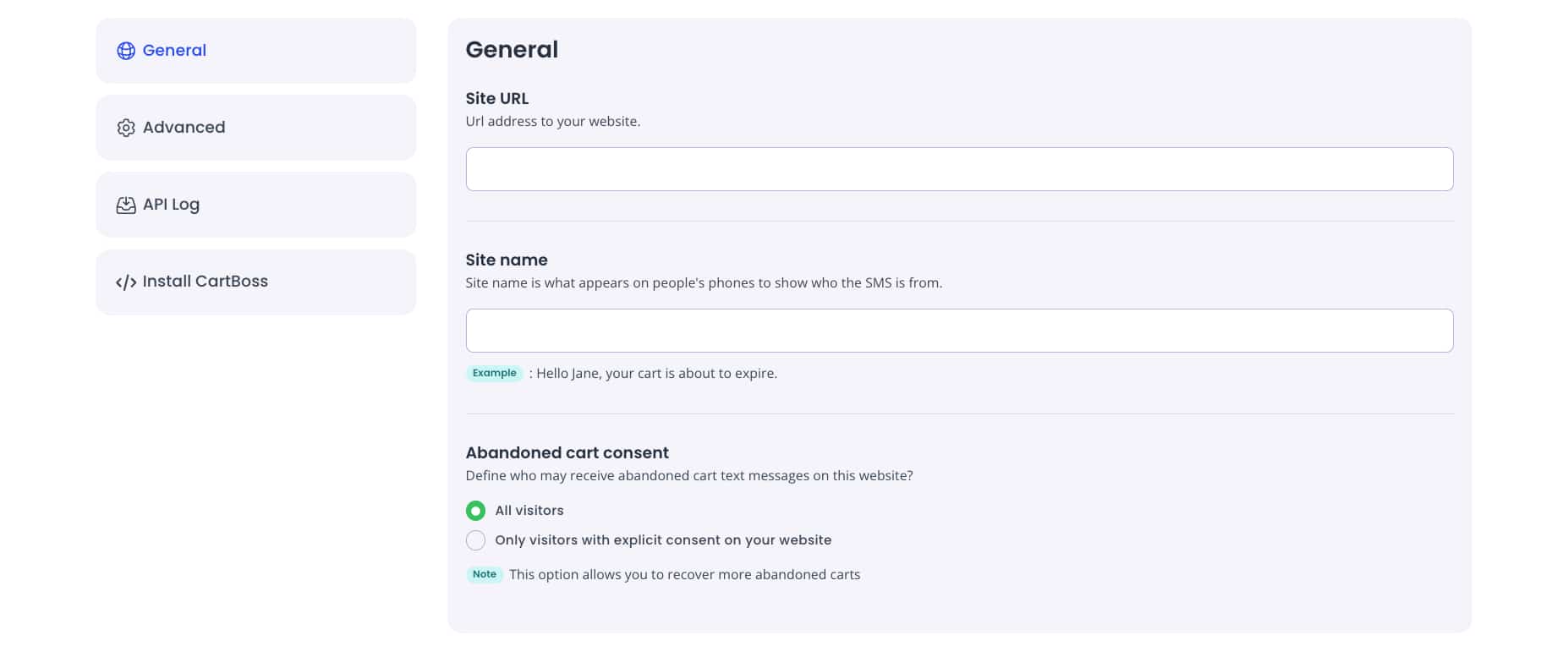Viewport: 1568px width, 657px height.
Task: Click the globe icon beside General
Action: (x=126, y=51)
